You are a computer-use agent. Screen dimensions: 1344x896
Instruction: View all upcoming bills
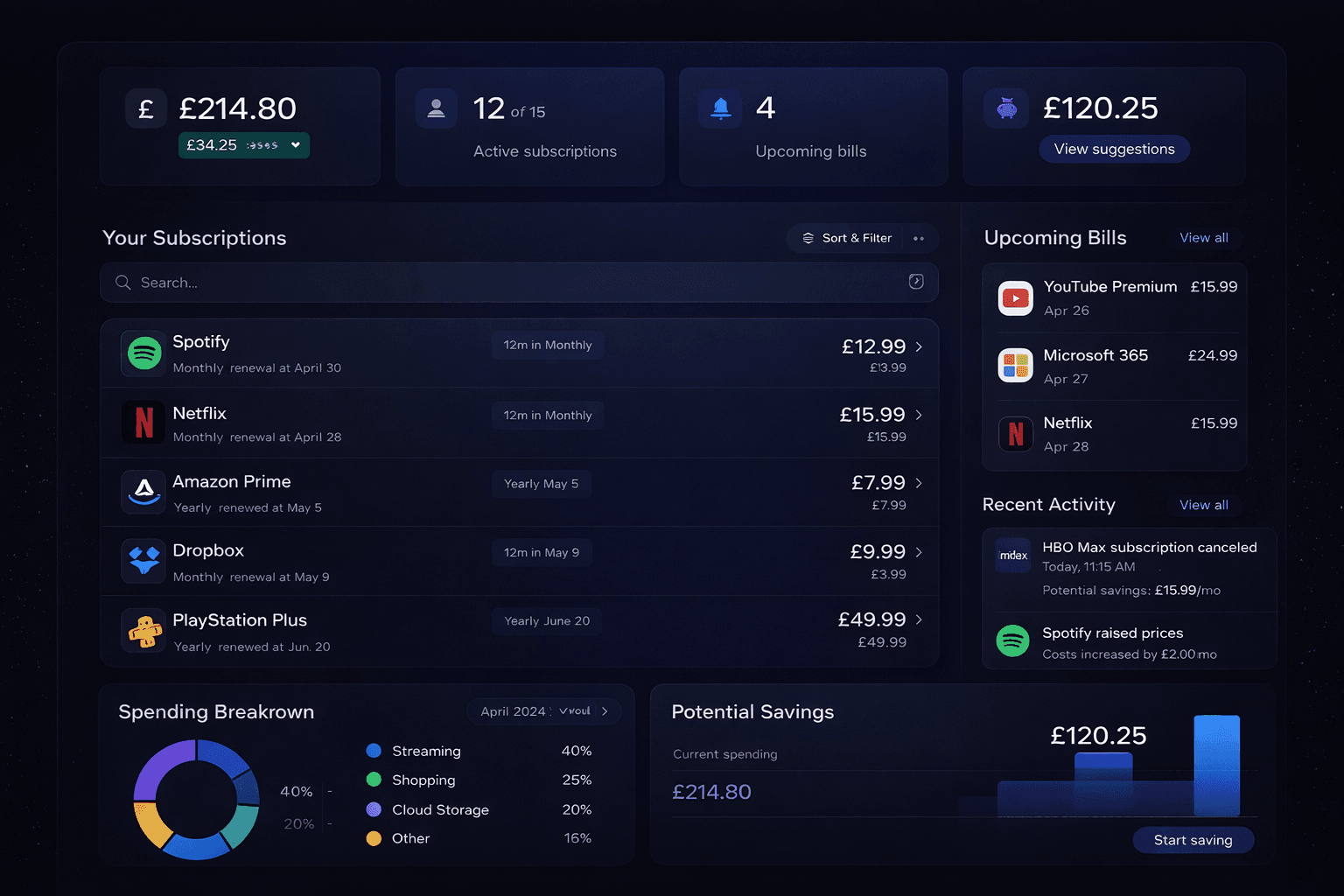(x=1204, y=238)
